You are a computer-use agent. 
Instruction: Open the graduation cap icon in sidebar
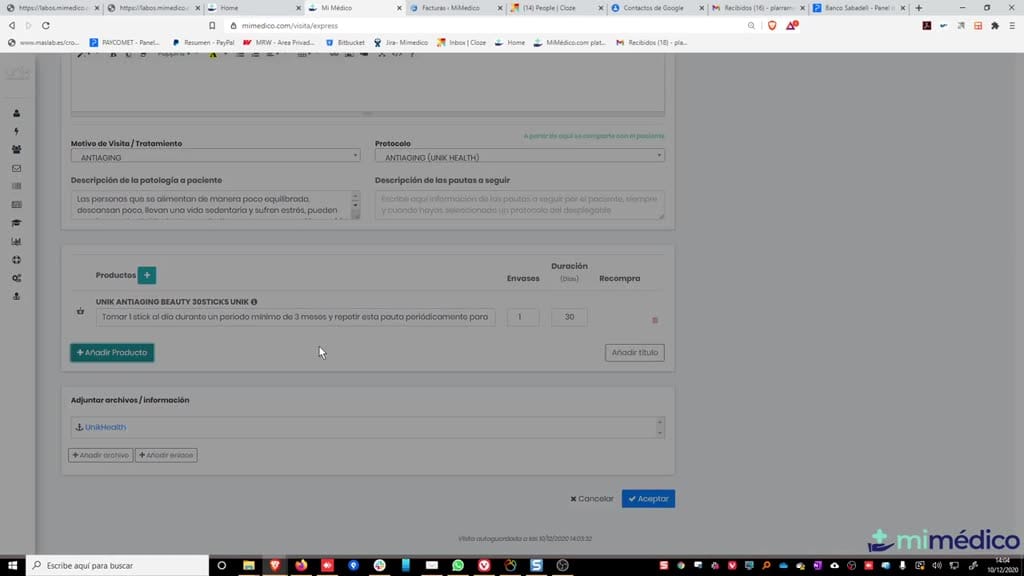[16, 223]
